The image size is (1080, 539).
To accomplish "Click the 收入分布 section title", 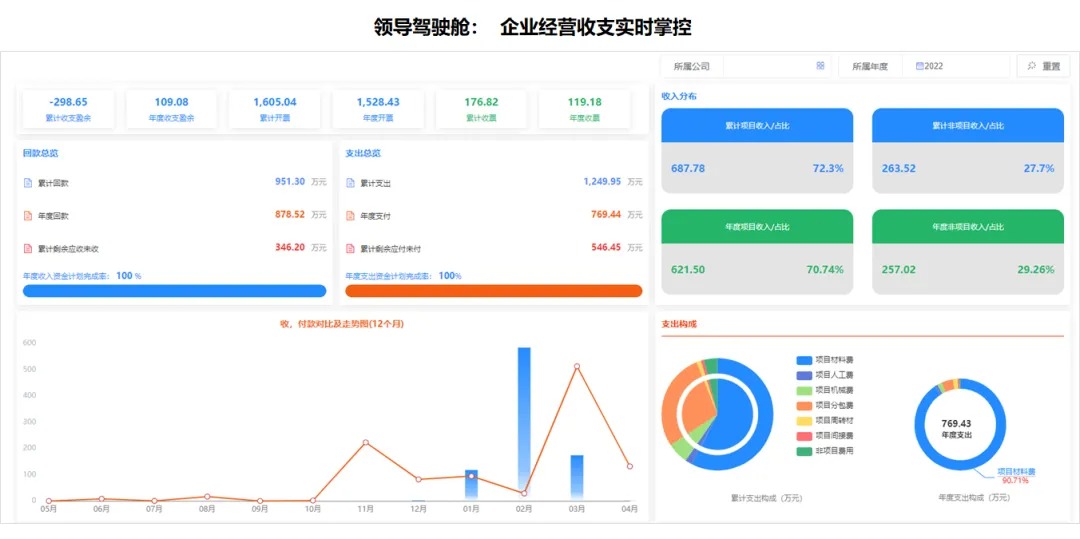I will click(x=678, y=96).
